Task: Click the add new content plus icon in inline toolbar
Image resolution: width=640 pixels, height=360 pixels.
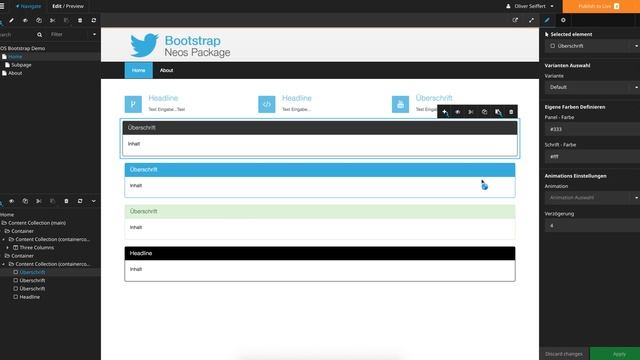Action: 444,112
